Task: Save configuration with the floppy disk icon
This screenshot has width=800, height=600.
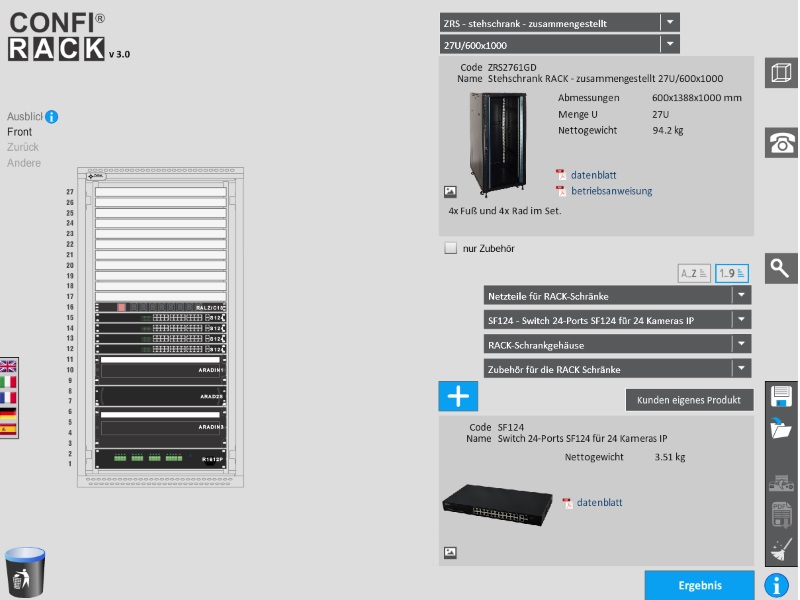Action: 781,396
